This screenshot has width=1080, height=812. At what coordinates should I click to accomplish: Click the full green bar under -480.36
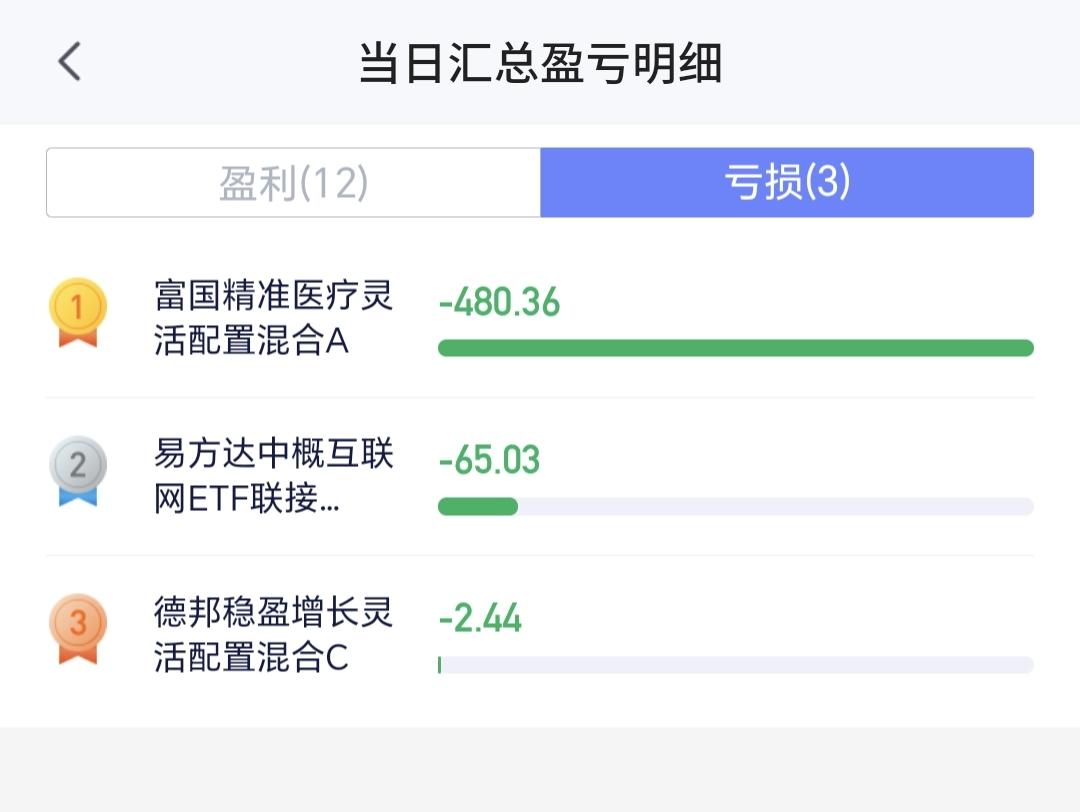click(x=735, y=348)
